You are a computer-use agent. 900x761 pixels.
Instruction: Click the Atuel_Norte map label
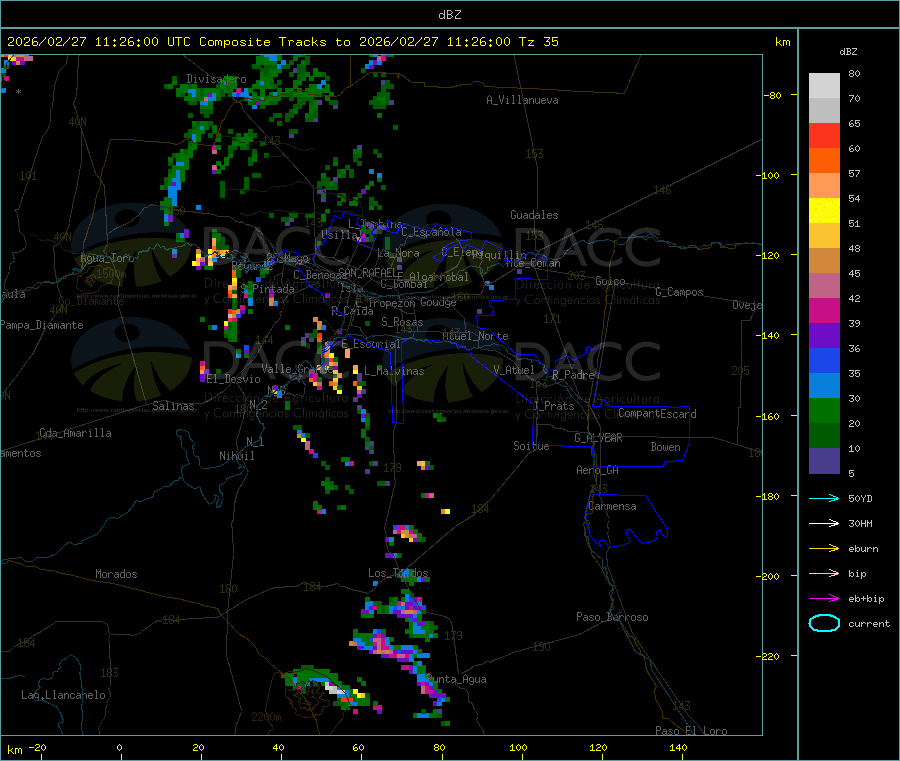475,336
